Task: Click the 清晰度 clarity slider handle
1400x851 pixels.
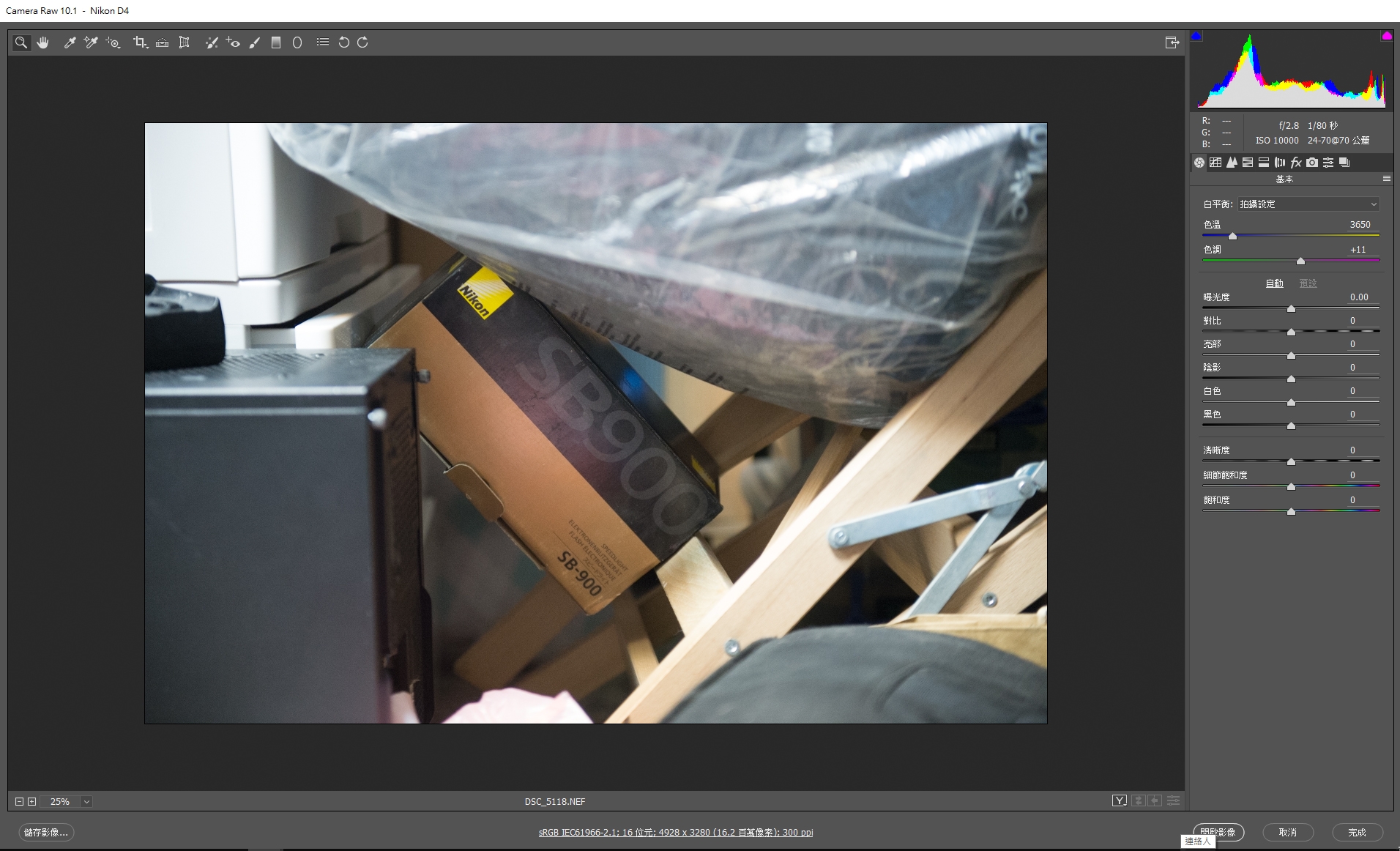Action: coord(1291,461)
